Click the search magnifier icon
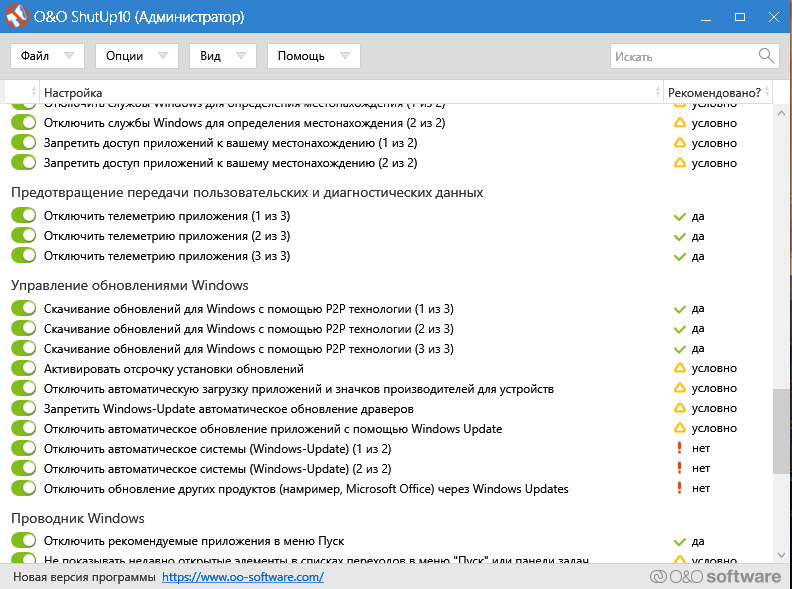The height and width of the screenshot is (589, 792). pos(766,56)
